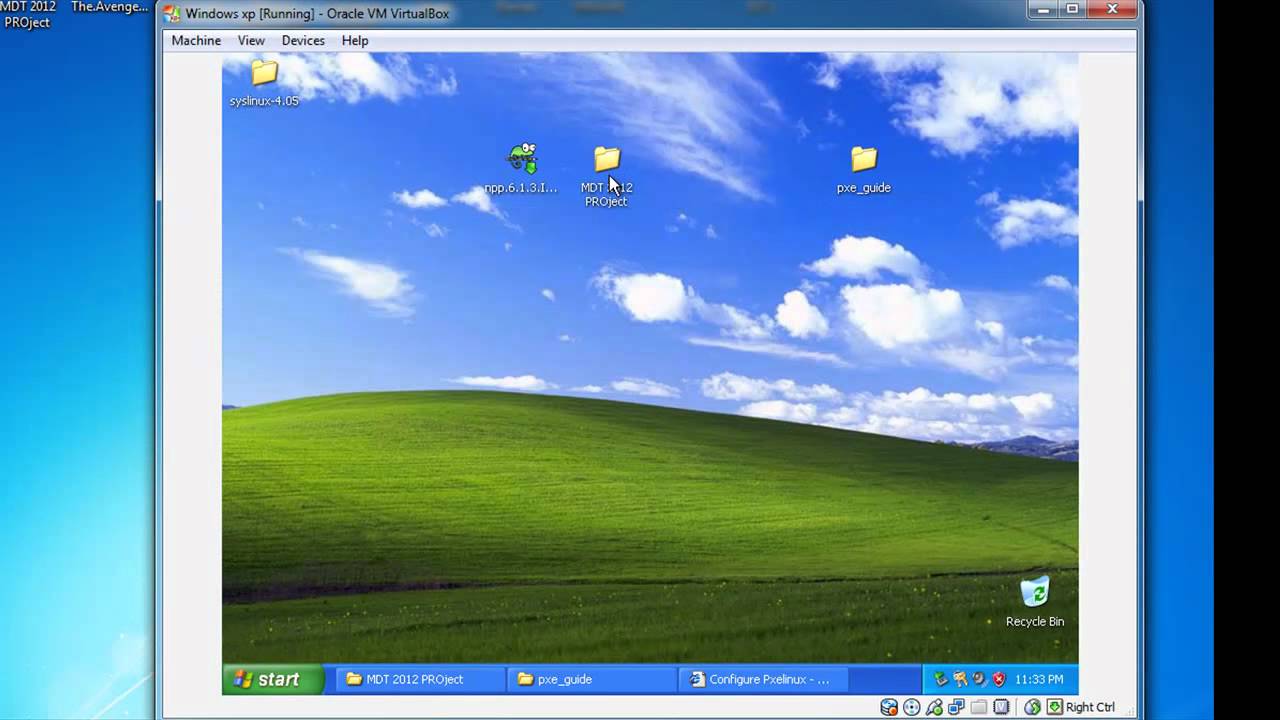Open the Help menu in VirtualBox
Viewport: 1280px width, 720px height.
(355, 40)
